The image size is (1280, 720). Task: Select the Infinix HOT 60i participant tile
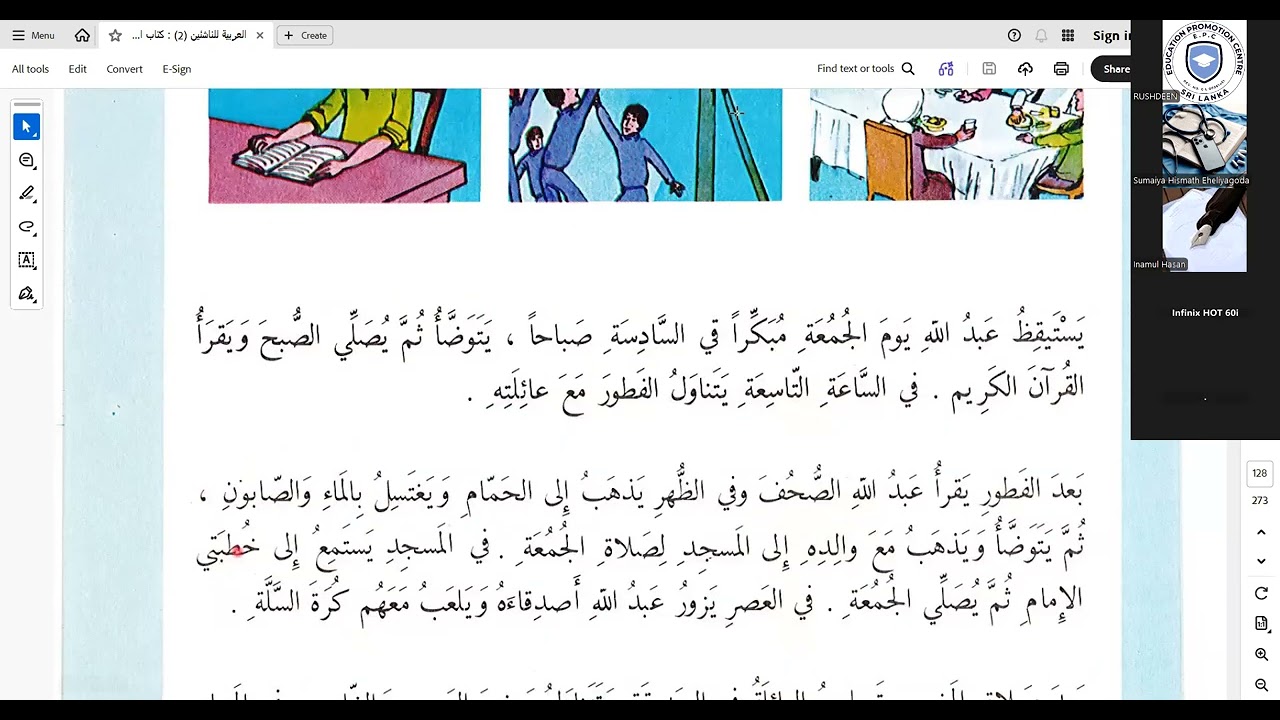click(1204, 313)
